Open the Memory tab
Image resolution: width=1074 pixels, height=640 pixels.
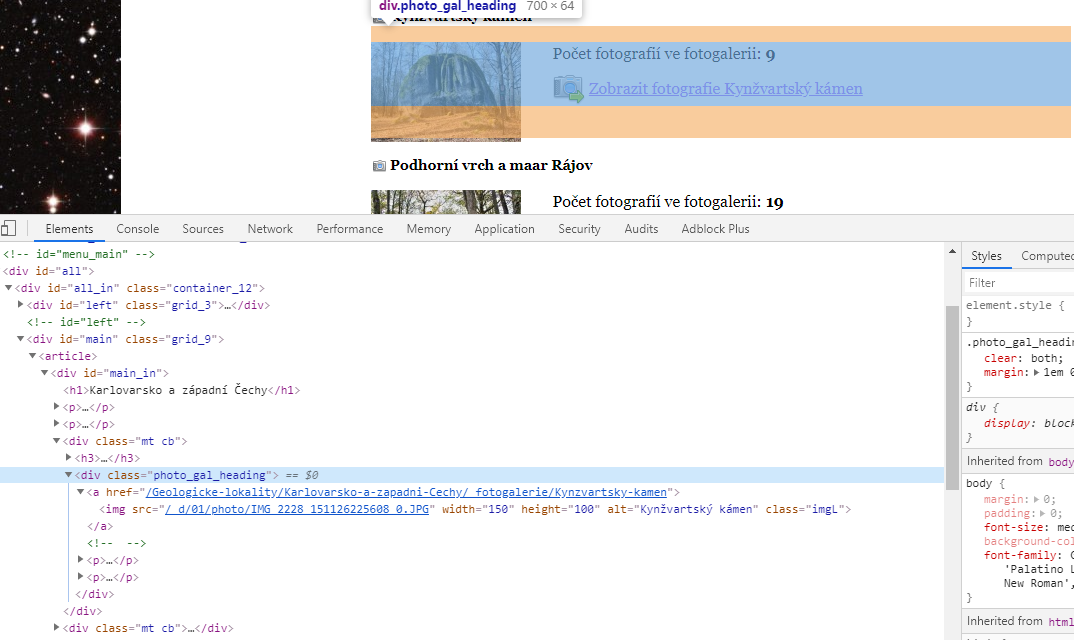pos(429,229)
